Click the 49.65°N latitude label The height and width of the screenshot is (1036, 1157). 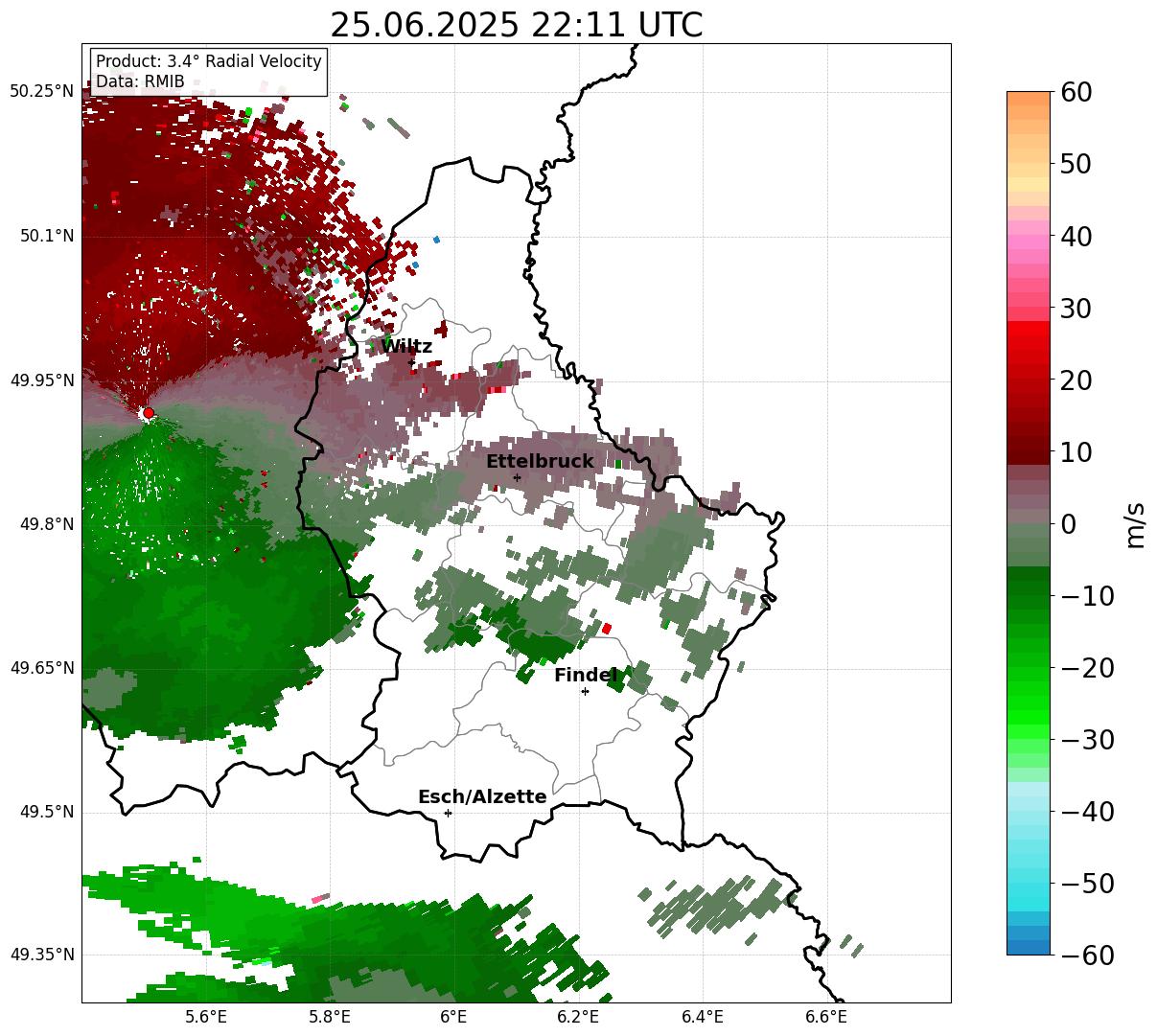click(41, 668)
